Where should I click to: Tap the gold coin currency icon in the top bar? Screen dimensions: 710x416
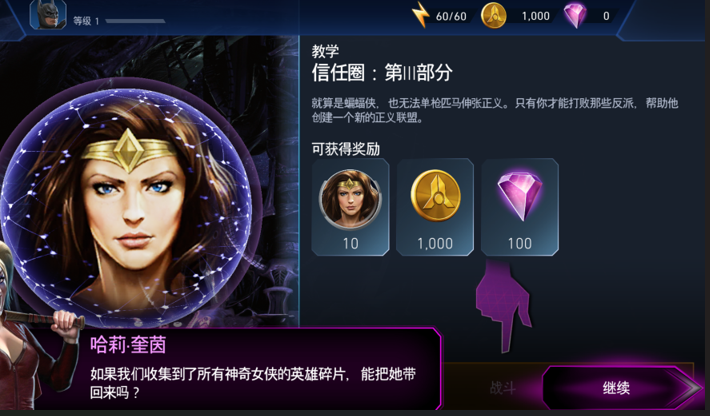click(493, 15)
